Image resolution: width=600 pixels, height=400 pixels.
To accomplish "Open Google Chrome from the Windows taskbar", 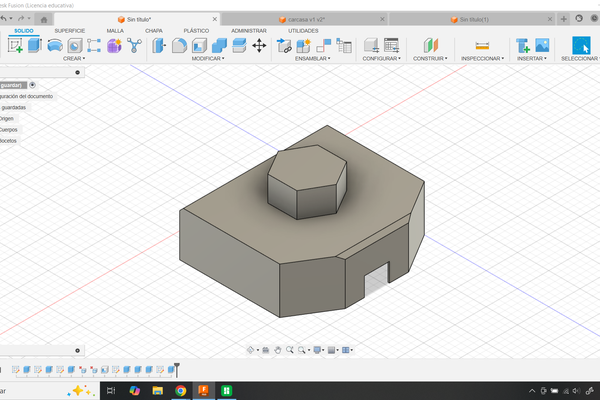I will click(180, 390).
